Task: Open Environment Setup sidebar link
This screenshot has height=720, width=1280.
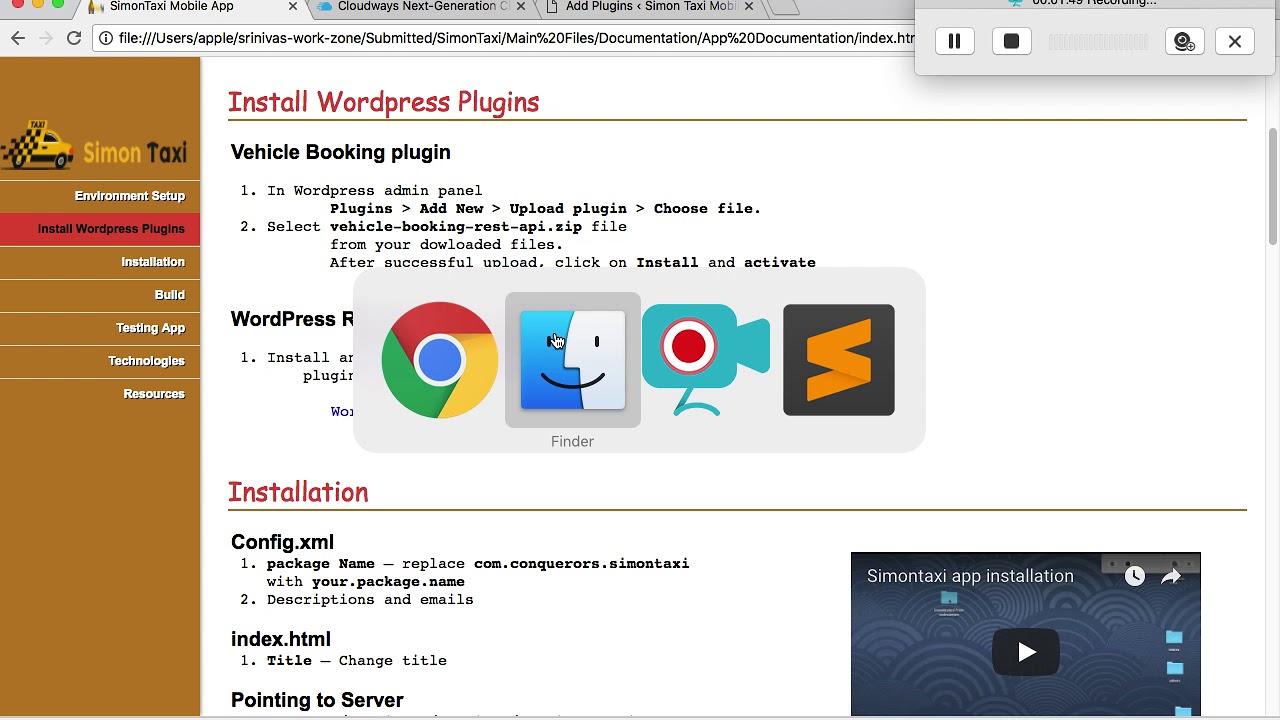Action: (130, 196)
